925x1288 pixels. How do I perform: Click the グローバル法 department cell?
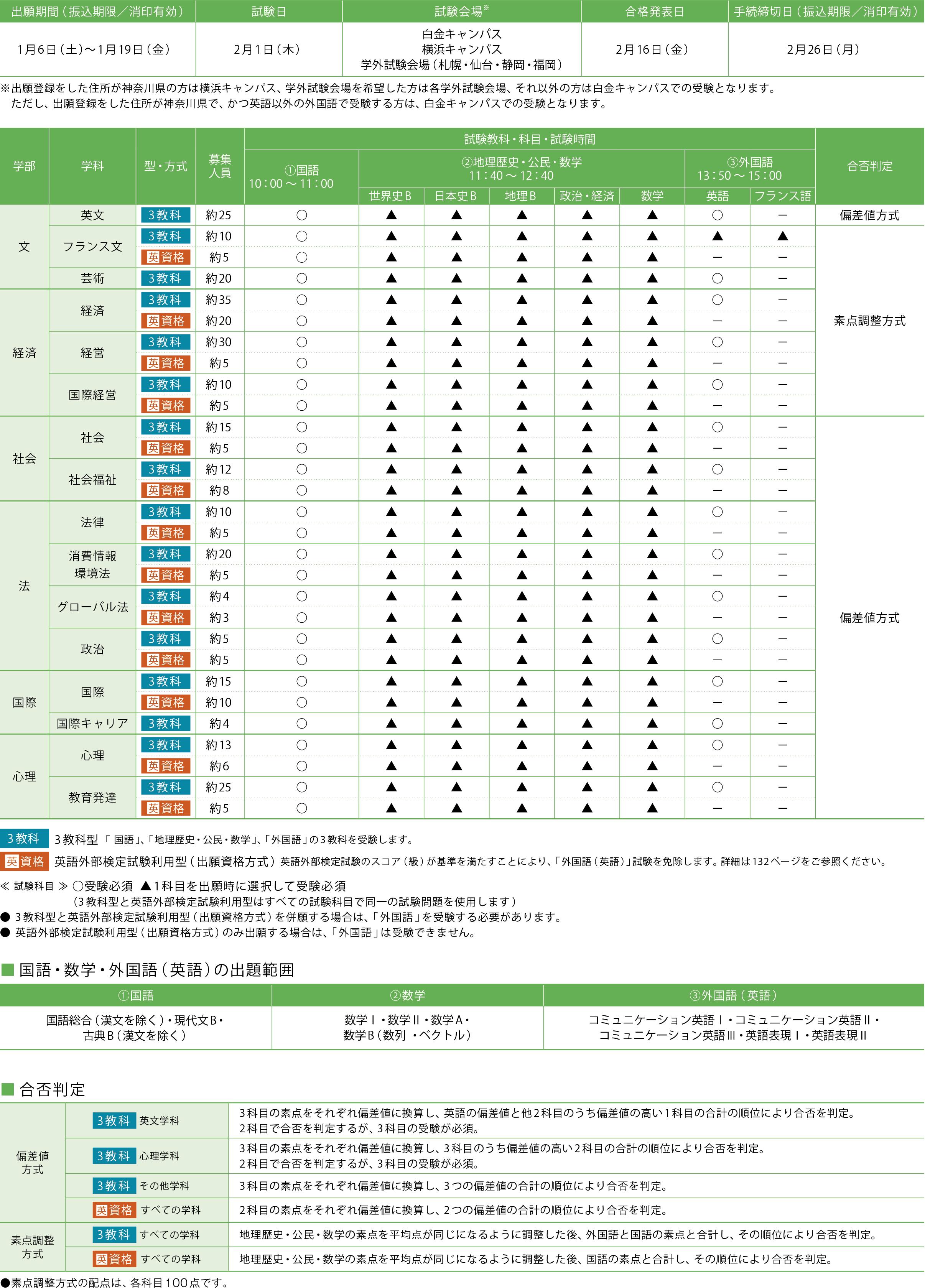click(92, 607)
